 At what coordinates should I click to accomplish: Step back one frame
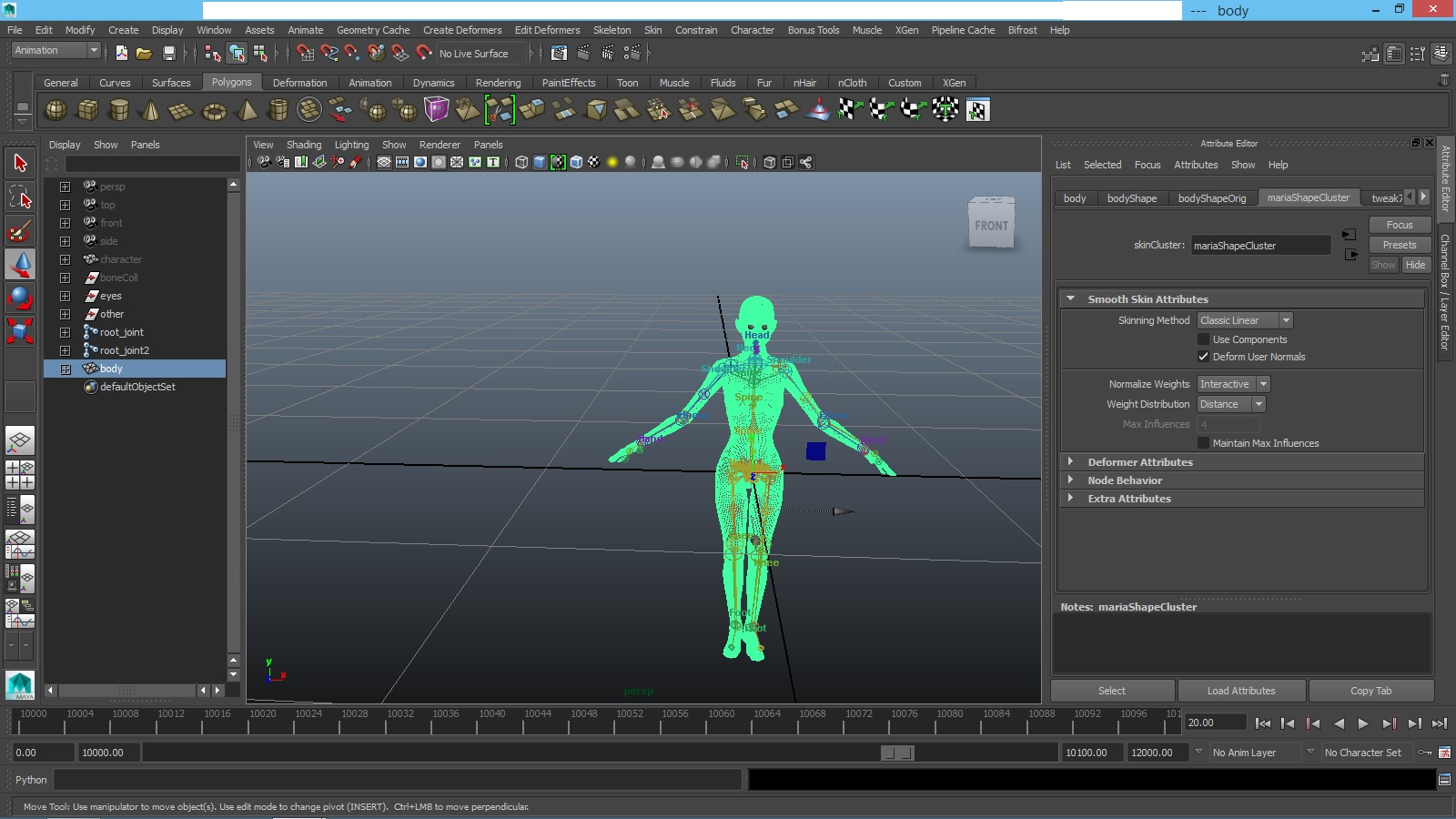[1288, 723]
